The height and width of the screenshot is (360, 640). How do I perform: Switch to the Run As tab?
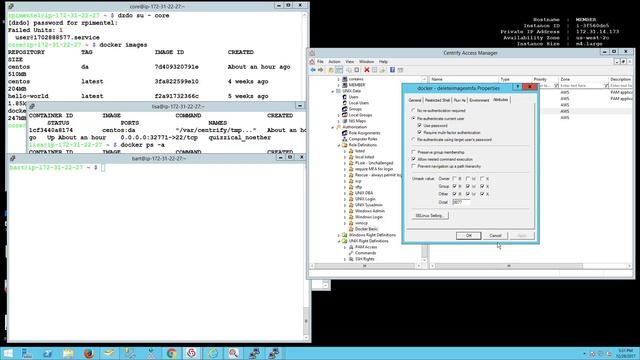(x=460, y=100)
